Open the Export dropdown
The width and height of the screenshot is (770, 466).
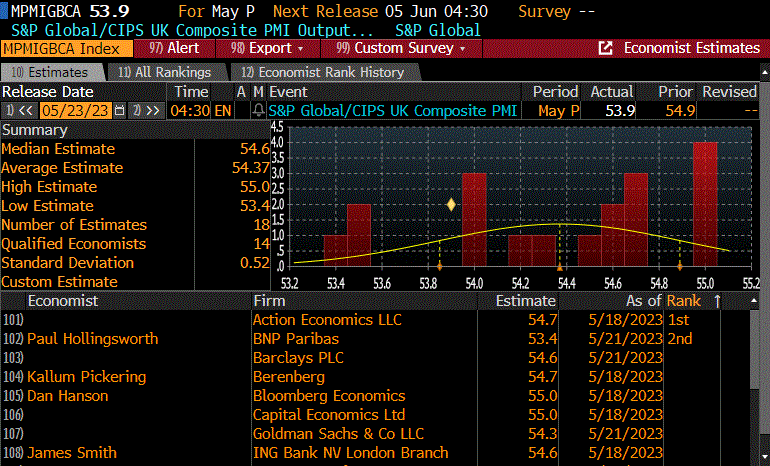pyautogui.click(x=267, y=48)
